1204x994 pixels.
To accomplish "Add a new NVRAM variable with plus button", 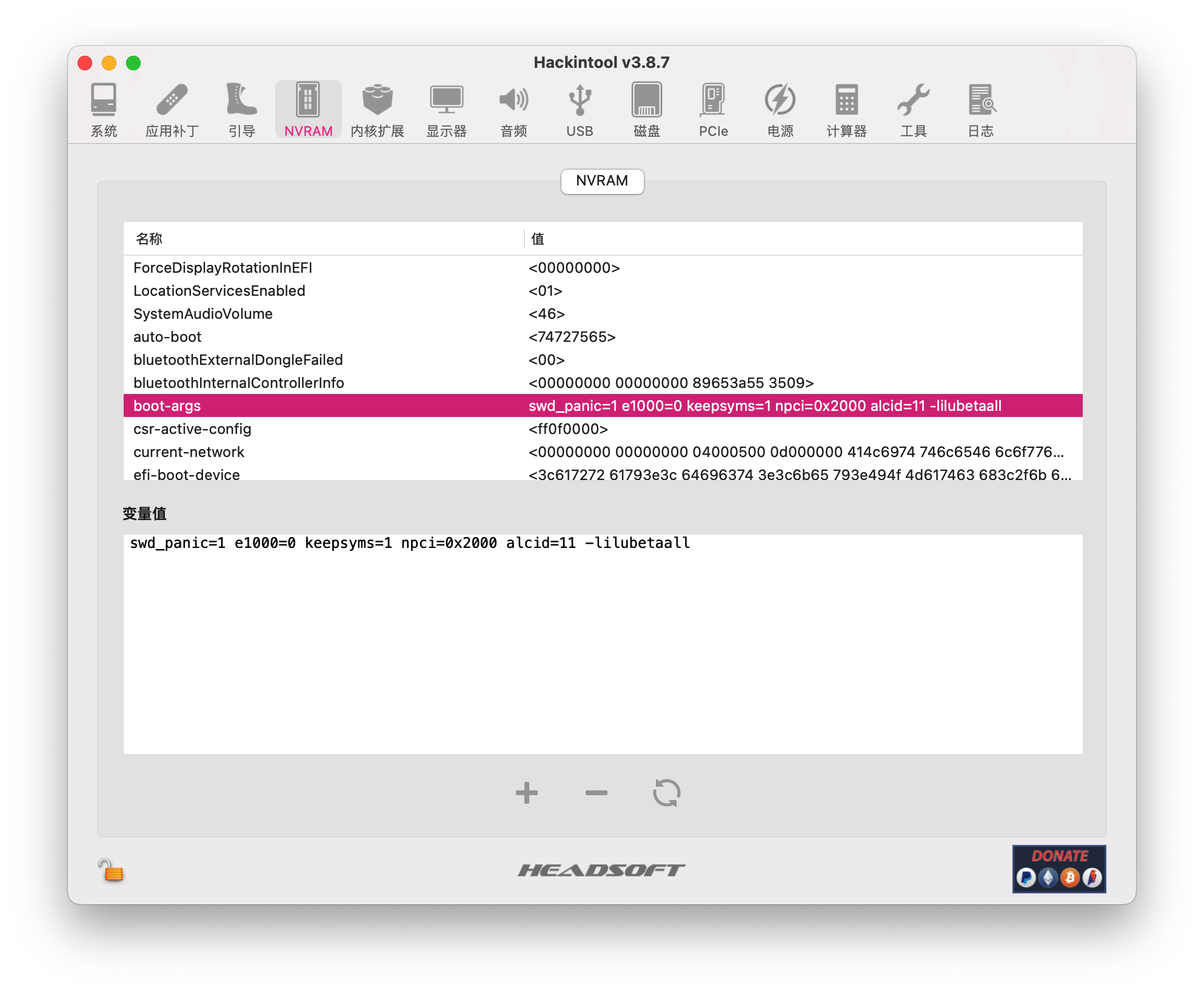I will 527,793.
